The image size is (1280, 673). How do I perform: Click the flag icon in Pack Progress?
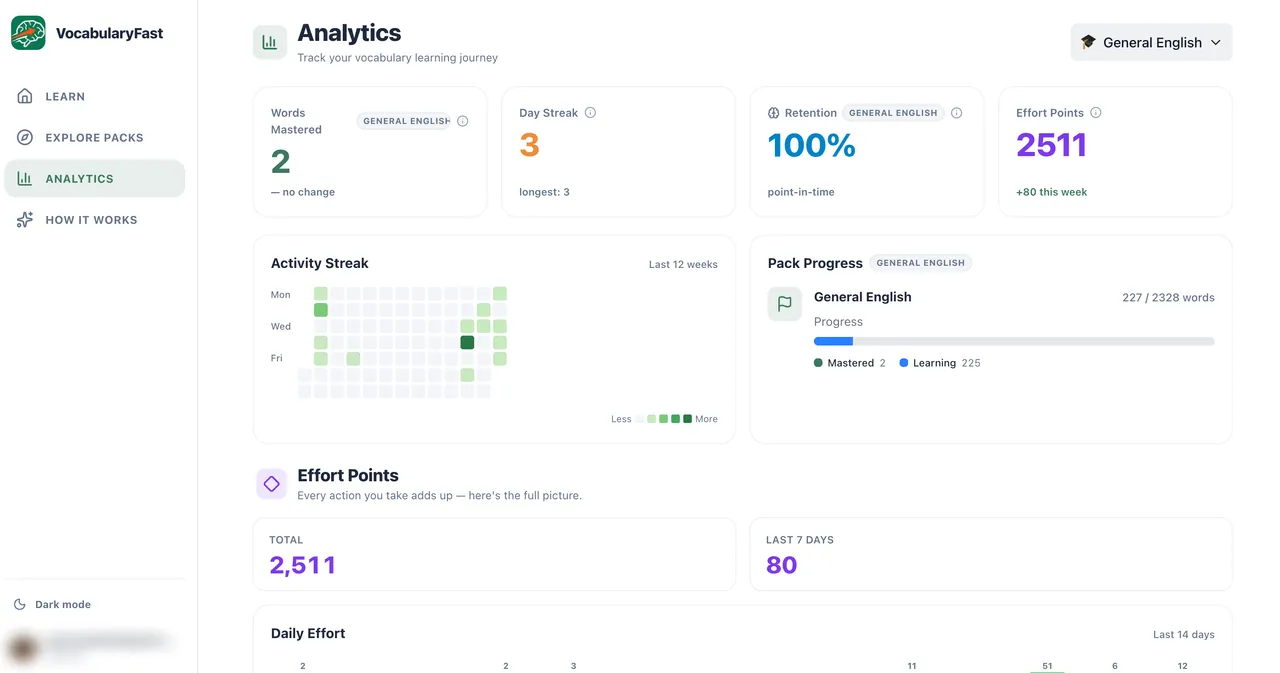(785, 304)
